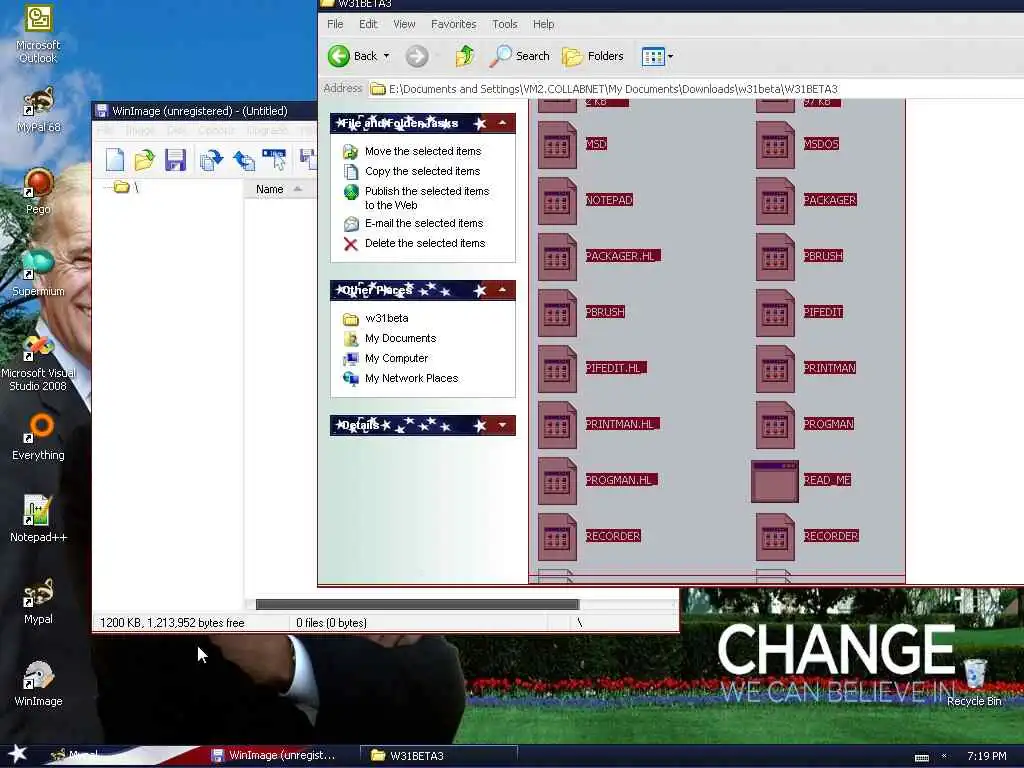Click the New image icon in WinImage toolbar

tap(115, 159)
